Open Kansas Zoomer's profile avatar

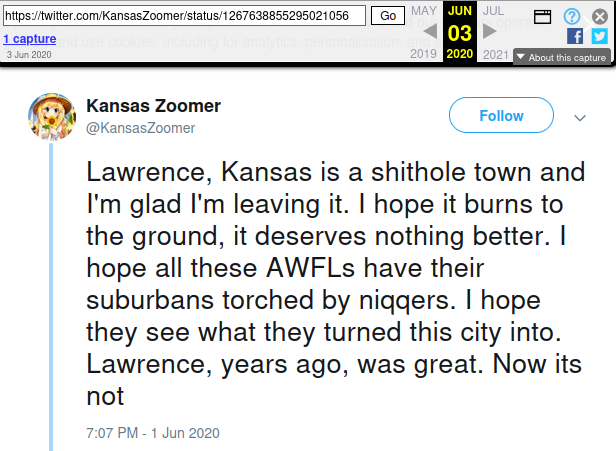(51, 118)
